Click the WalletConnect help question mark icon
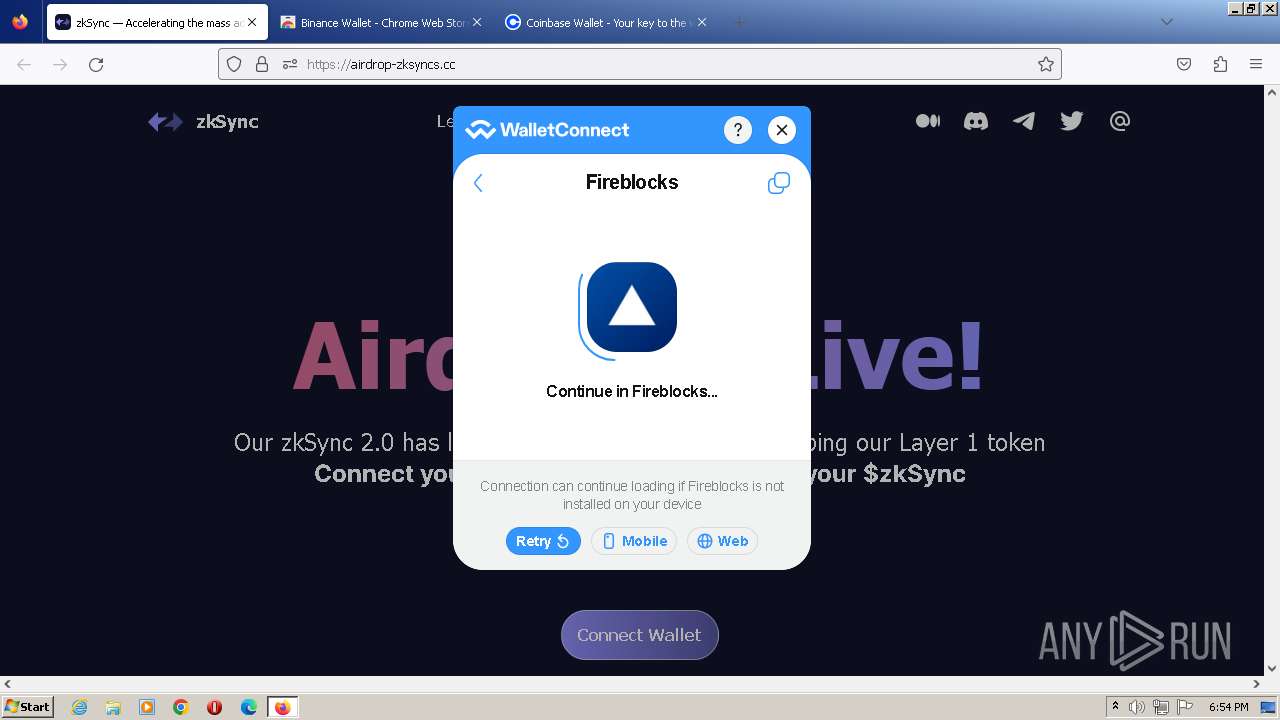Image resolution: width=1280 pixels, height=720 pixels. pos(737,130)
